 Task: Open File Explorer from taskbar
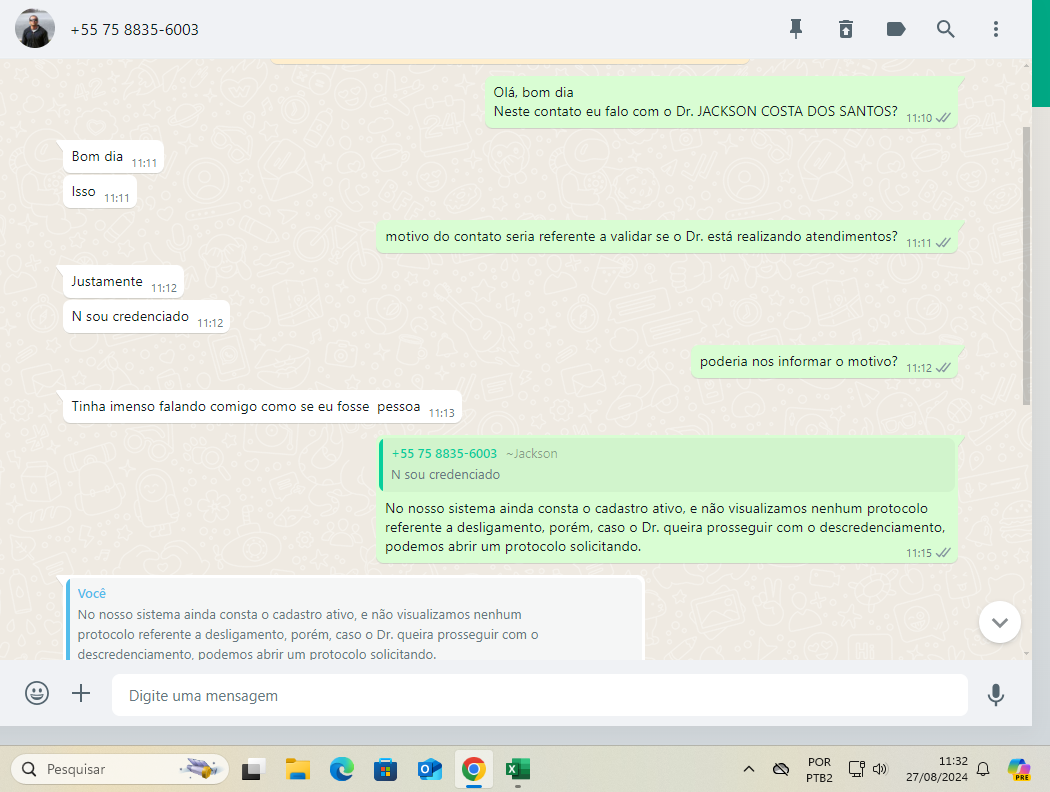coord(297,769)
